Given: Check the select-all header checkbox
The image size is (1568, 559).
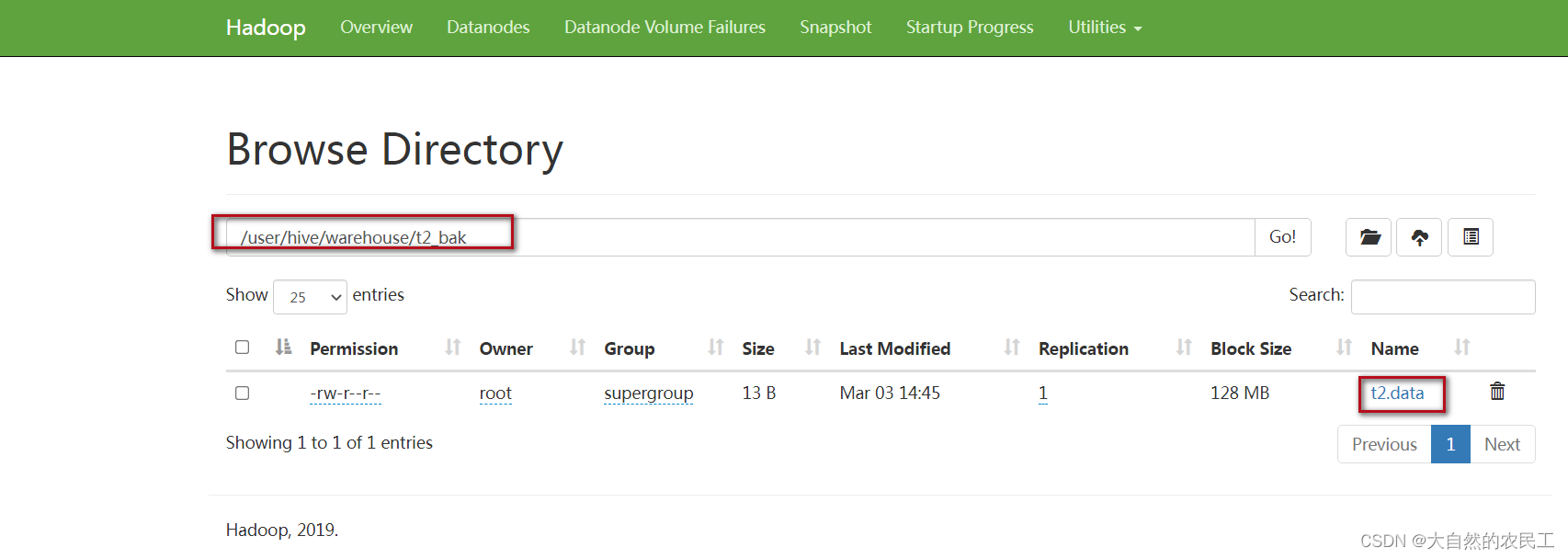Looking at the screenshot, I should [x=243, y=348].
